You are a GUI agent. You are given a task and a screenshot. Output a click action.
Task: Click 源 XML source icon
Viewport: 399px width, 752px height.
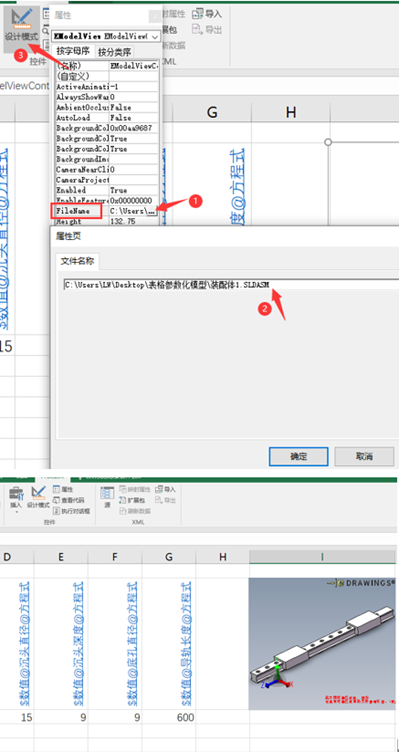[107, 497]
